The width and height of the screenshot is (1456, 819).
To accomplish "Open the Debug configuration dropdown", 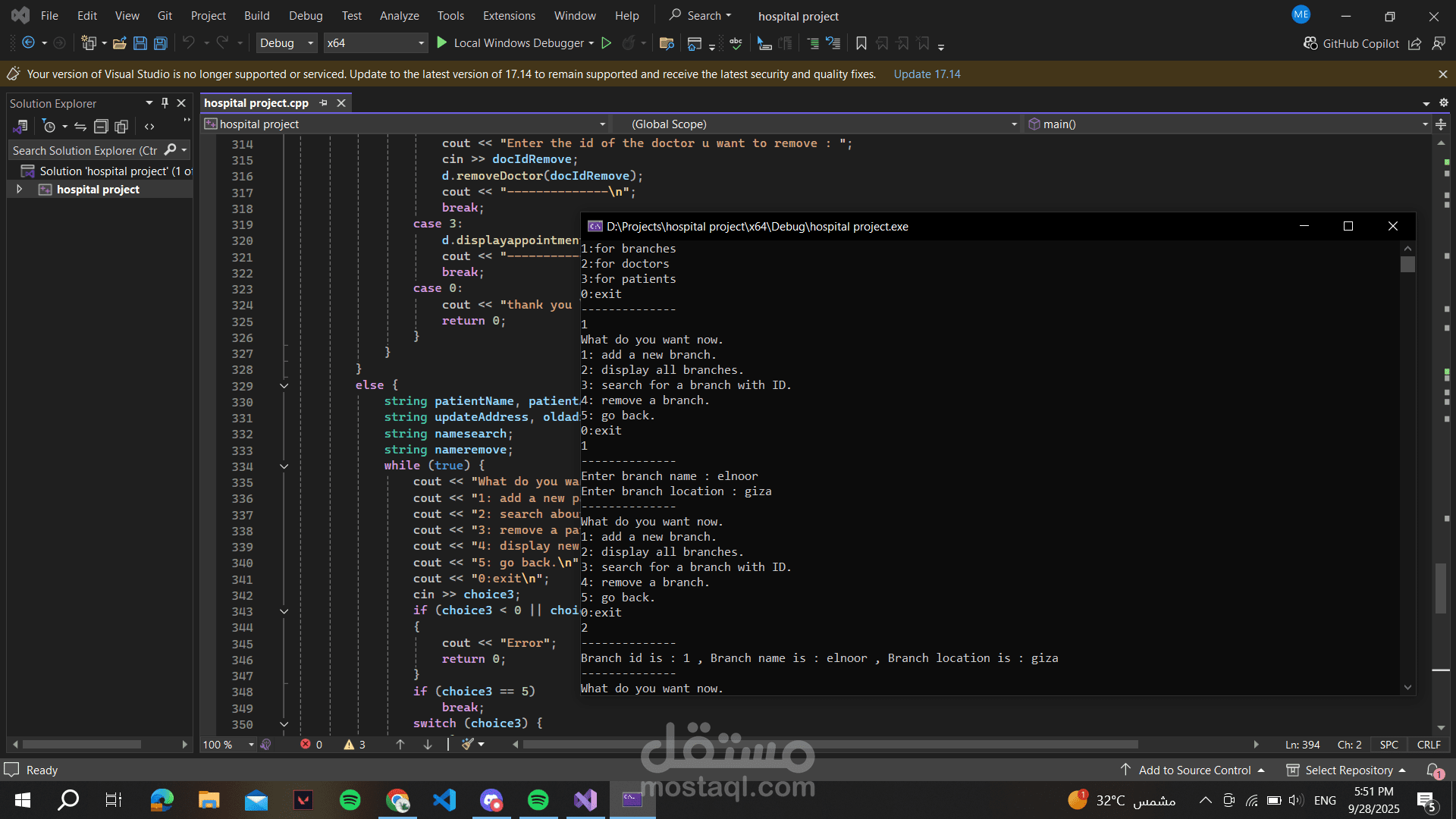I will 287,43.
